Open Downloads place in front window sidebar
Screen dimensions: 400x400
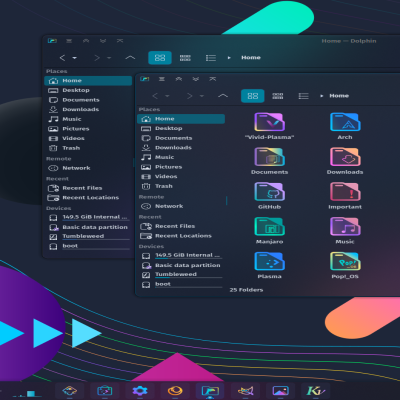tap(181, 148)
